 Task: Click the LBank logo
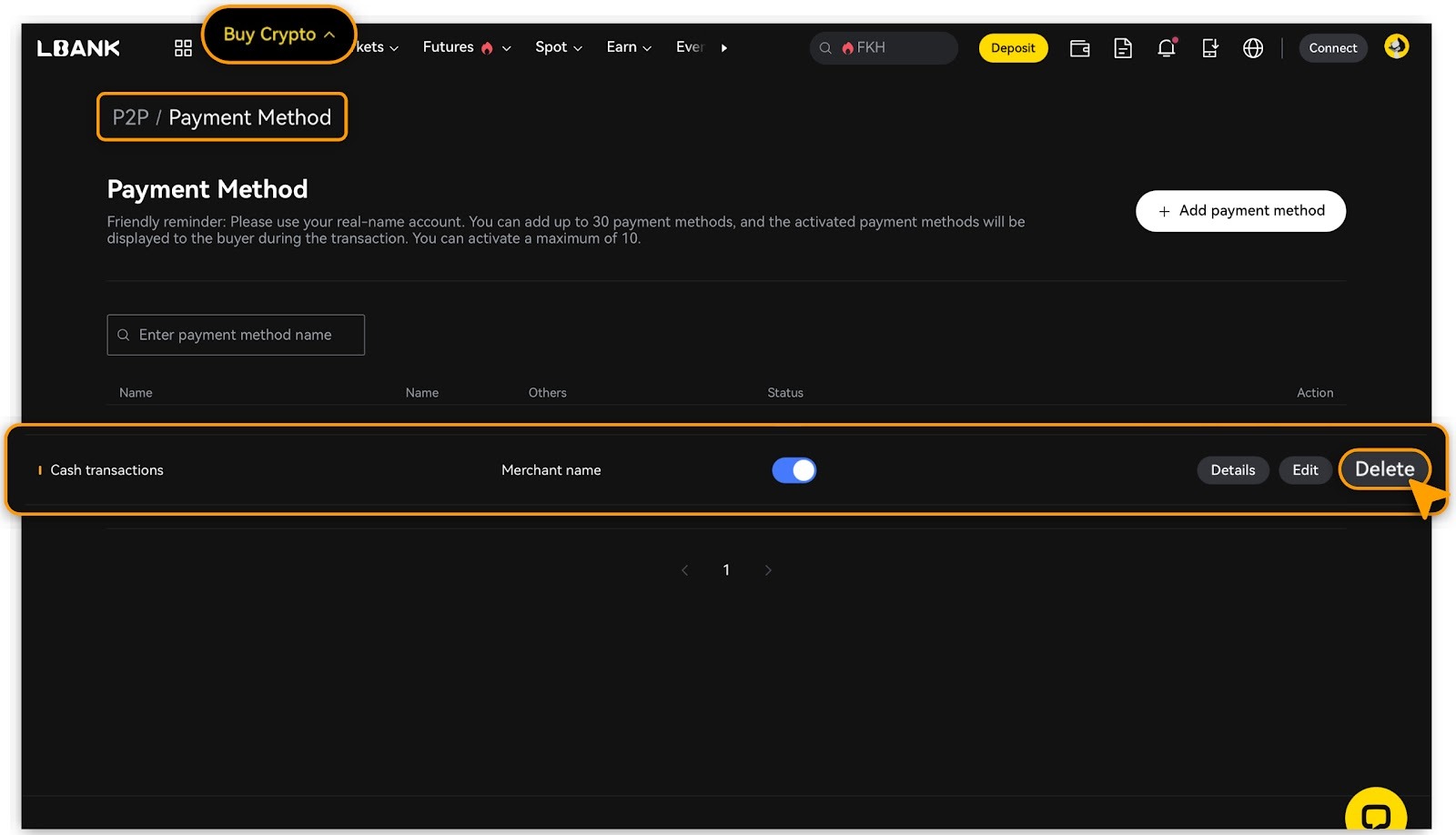pyautogui.click(x=78, y=48)
